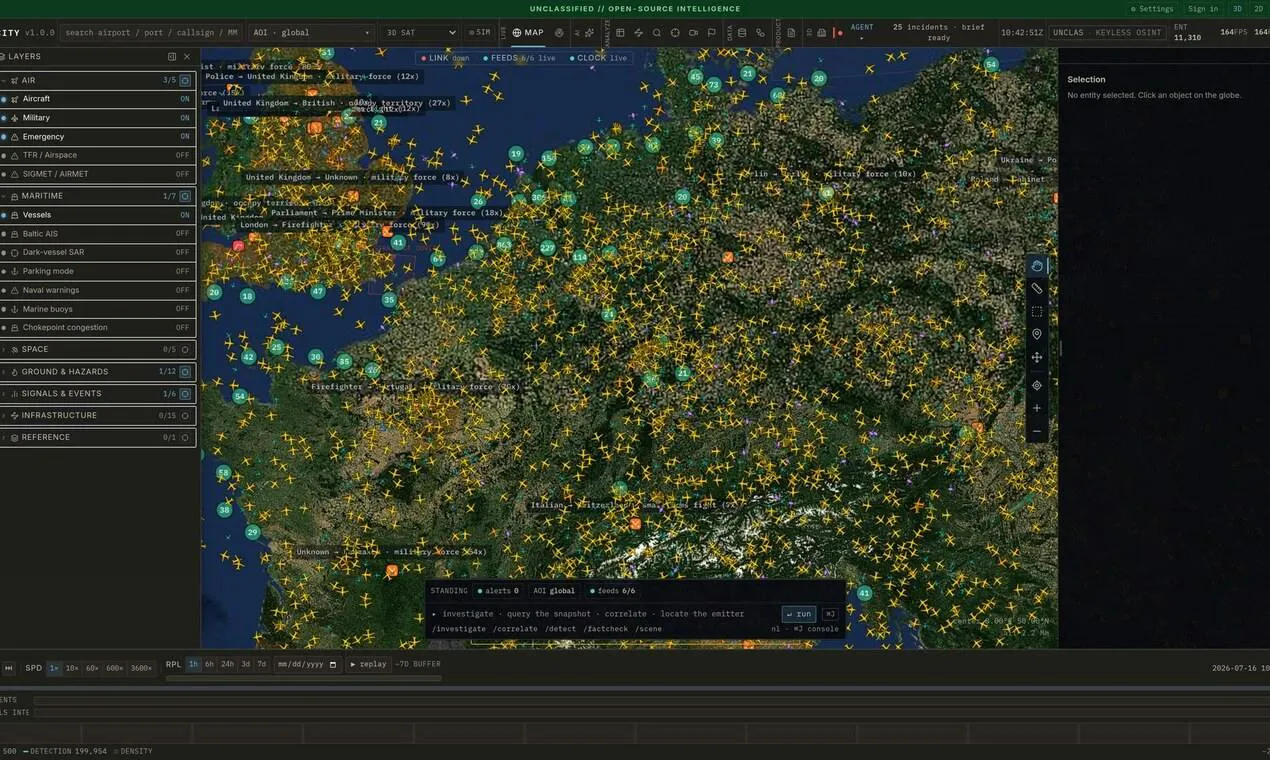Toggle the Military layer off
Image resolution: width=1270 pixels, height=760 pixels.
point(97,118)
